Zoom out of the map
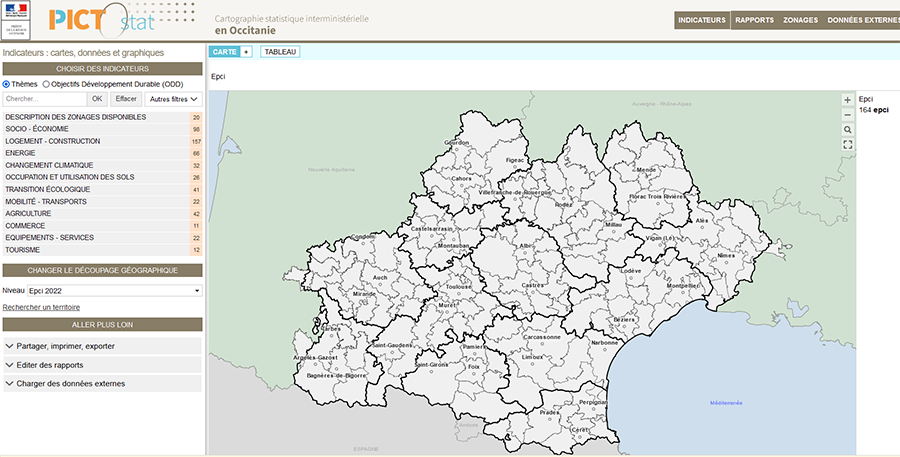Screen dimensions: 900x457 click(848, 115)
